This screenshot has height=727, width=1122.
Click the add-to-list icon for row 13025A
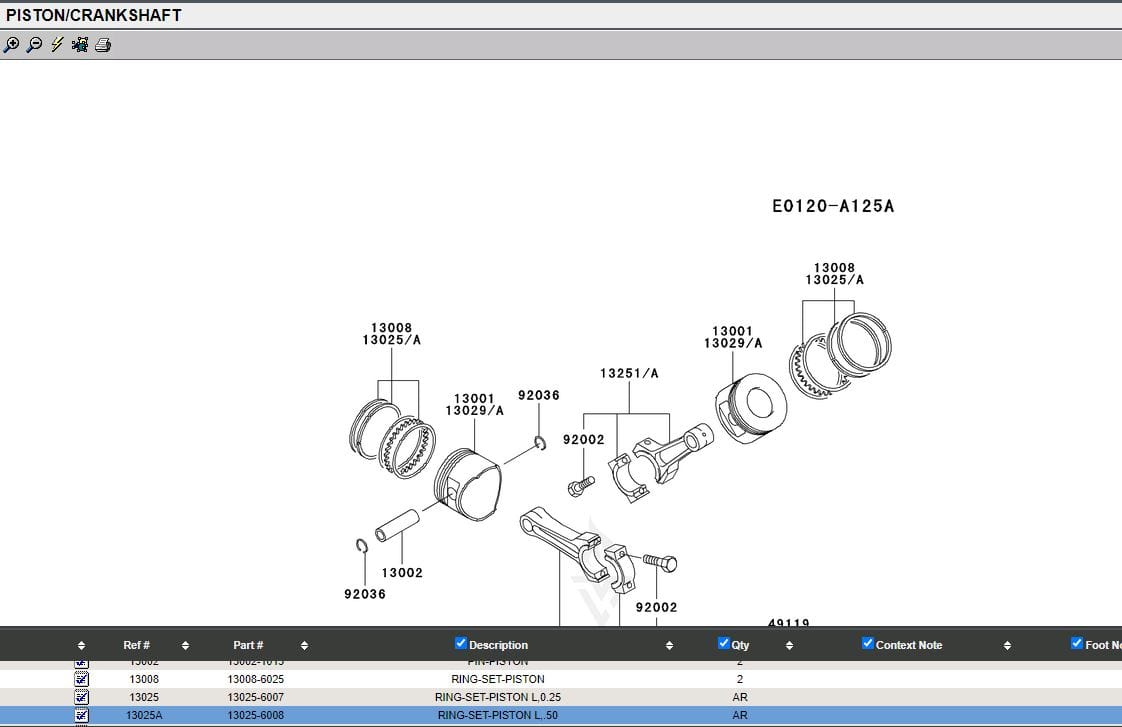point(82,715)
